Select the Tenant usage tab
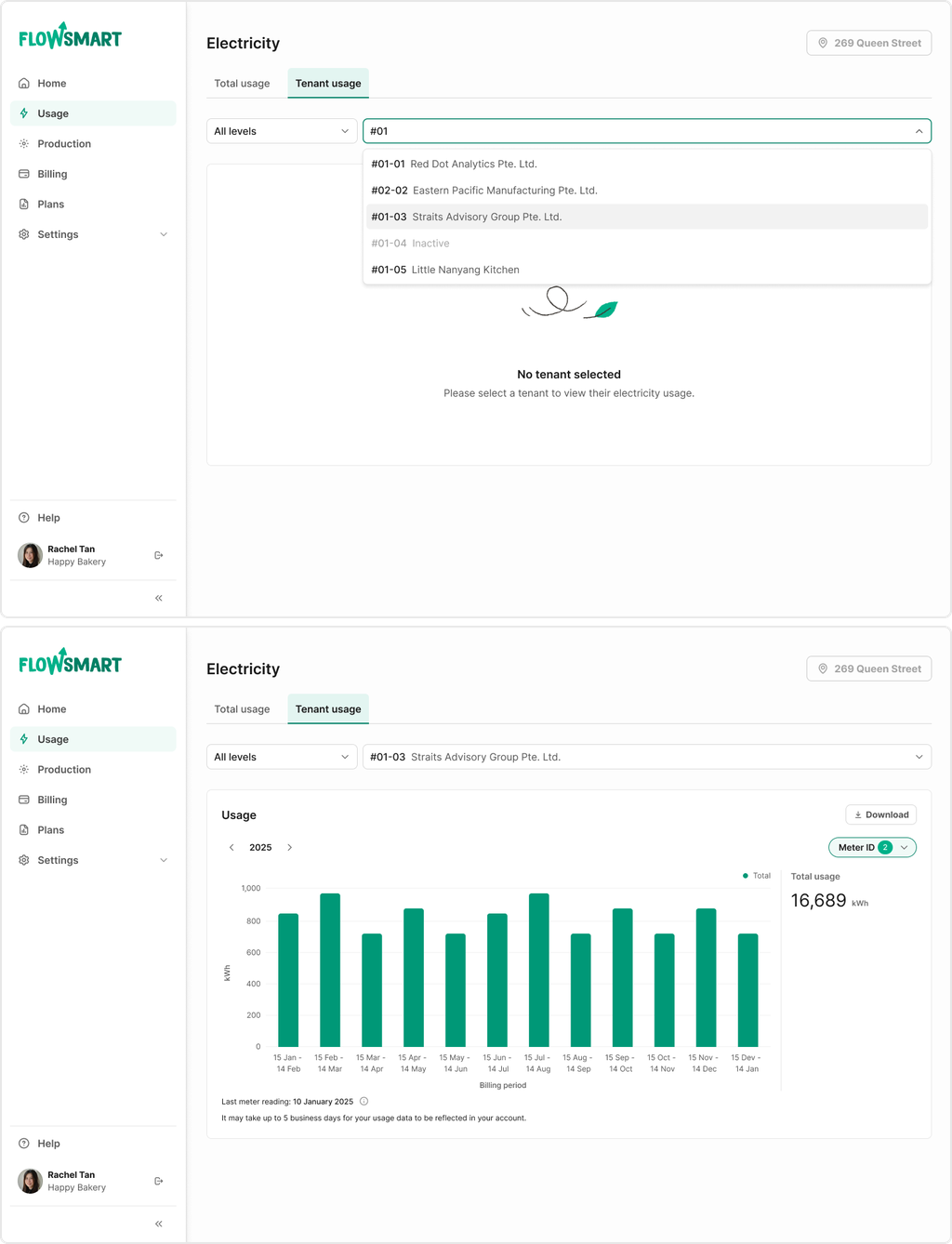Screen dimensions: 952x1244 coord(327,83)
